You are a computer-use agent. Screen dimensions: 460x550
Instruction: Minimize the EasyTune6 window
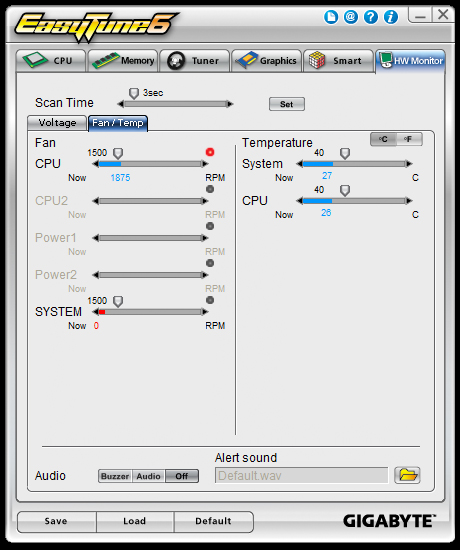click(x=420, y=16)
